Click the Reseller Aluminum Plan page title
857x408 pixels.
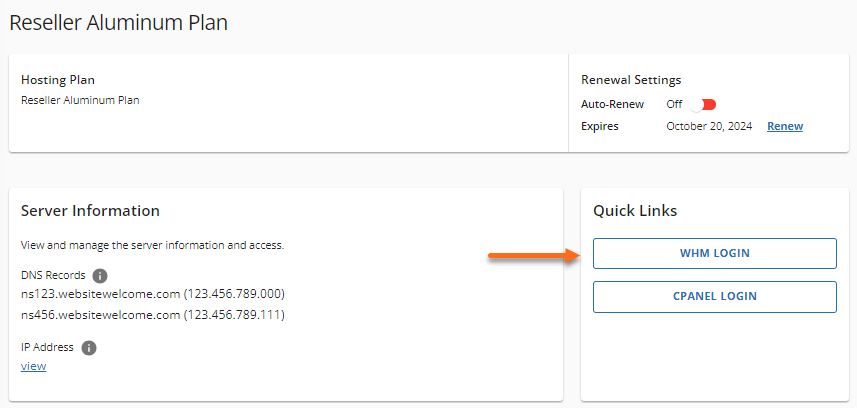(x=119, y=22)
